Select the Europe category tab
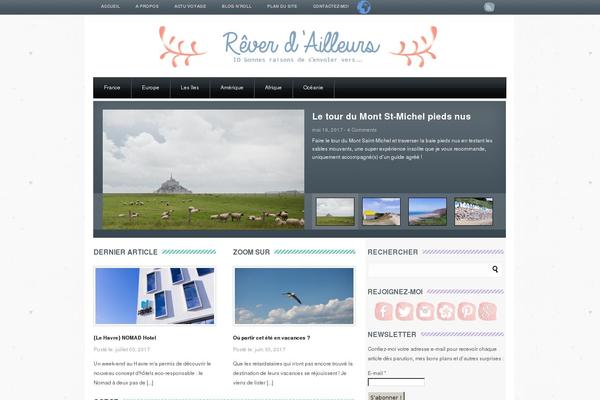Viewport: 600px width, 400px height. point(150,88)
